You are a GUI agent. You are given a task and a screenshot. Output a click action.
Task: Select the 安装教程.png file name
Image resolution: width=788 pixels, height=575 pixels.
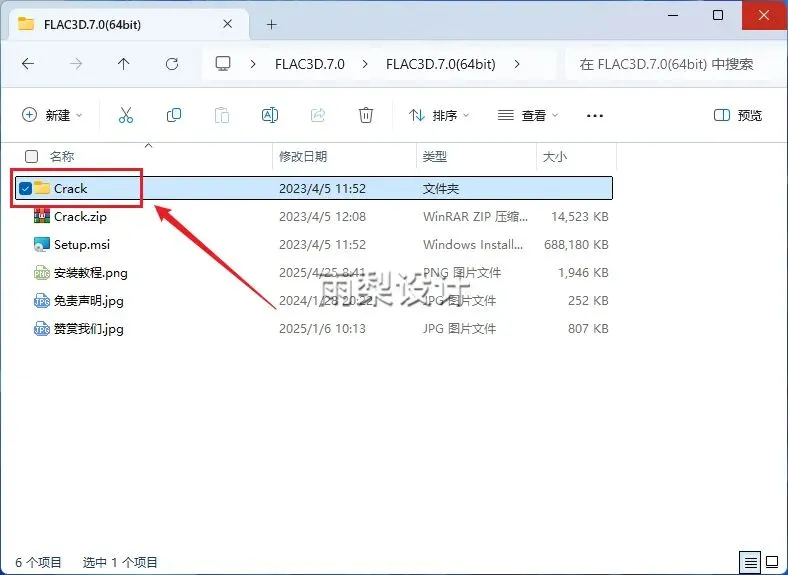click(91, 273)
